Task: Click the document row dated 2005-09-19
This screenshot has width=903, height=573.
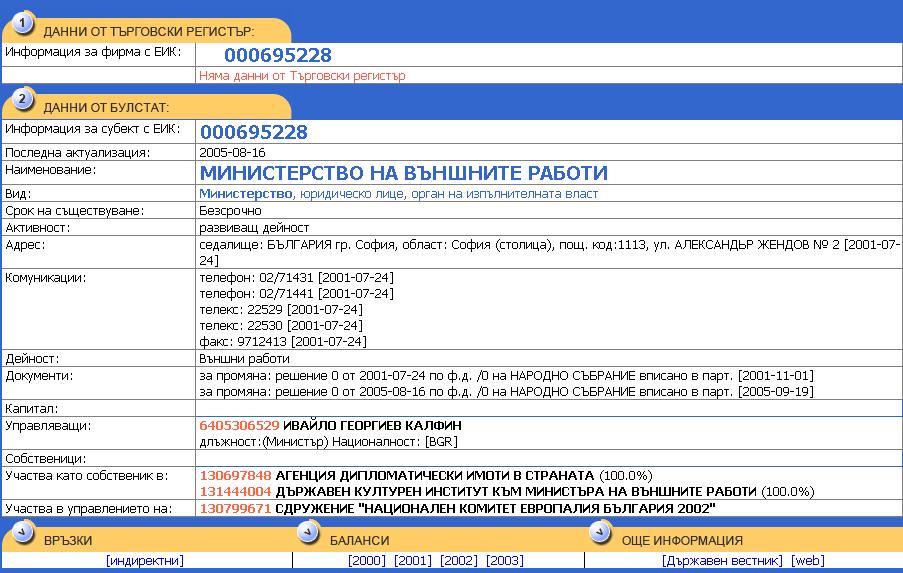Action: 506,392
